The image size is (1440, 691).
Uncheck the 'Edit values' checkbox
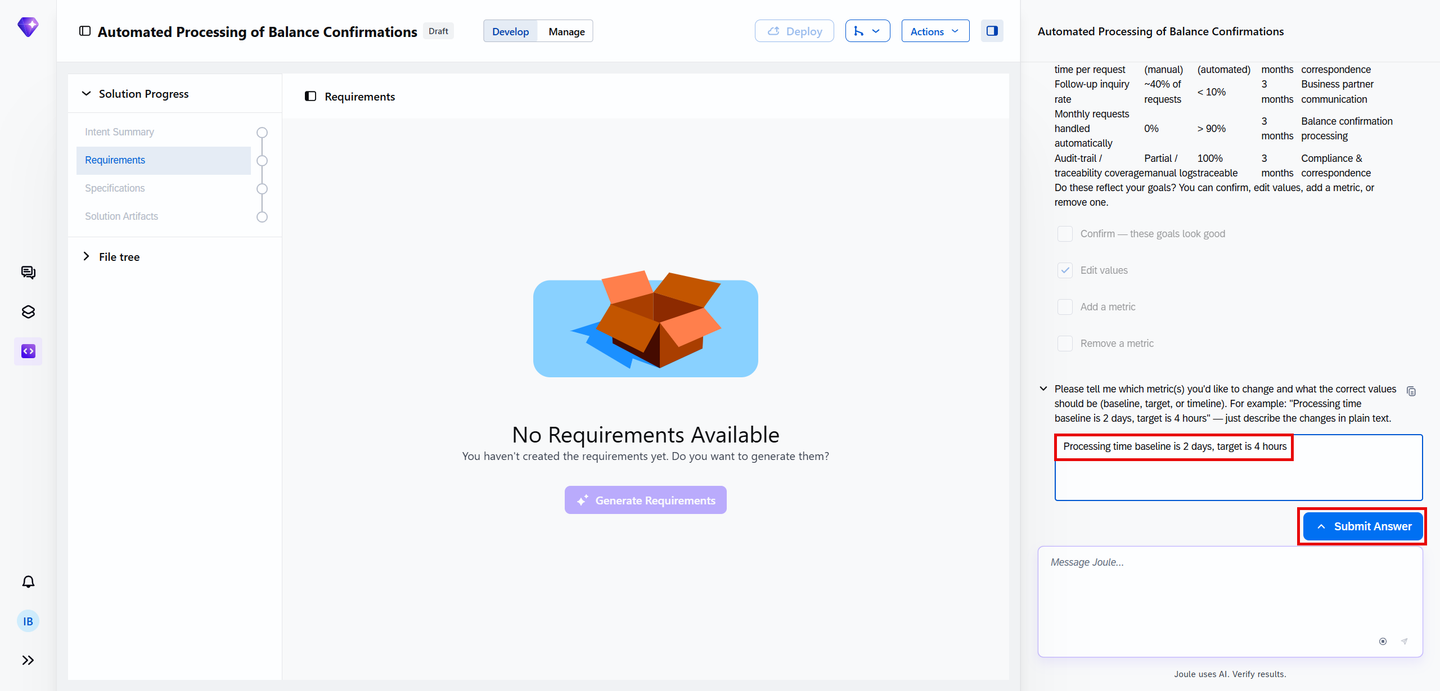pyautogui.click(x=1065, y=270)
